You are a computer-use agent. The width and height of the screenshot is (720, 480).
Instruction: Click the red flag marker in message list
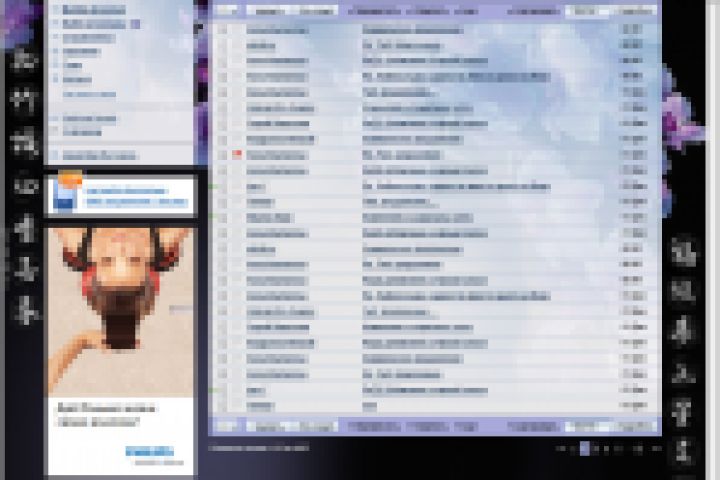pyautogui.click(x=237, y=154)
